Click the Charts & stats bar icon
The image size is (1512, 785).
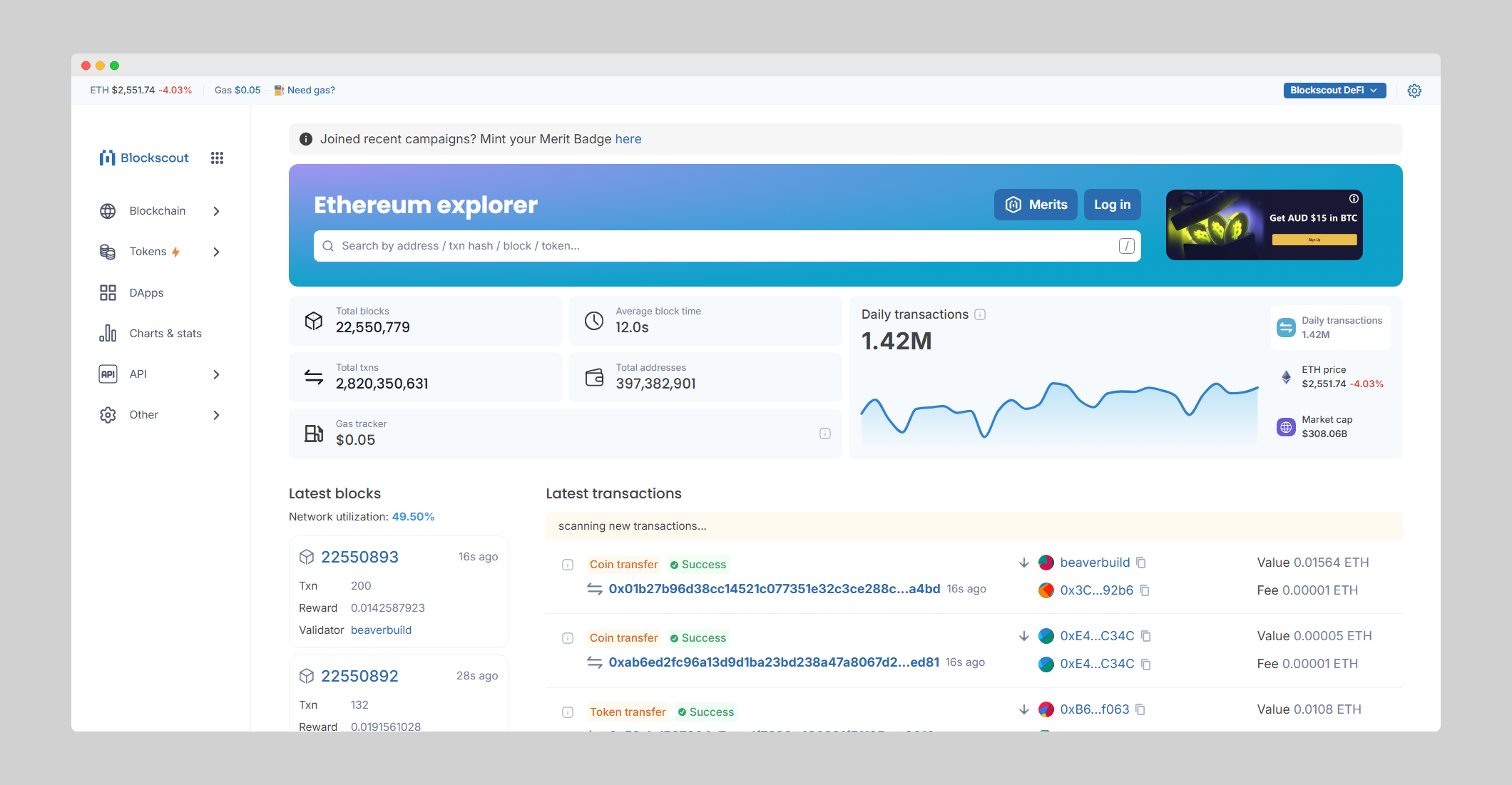(x=108, y=333)
